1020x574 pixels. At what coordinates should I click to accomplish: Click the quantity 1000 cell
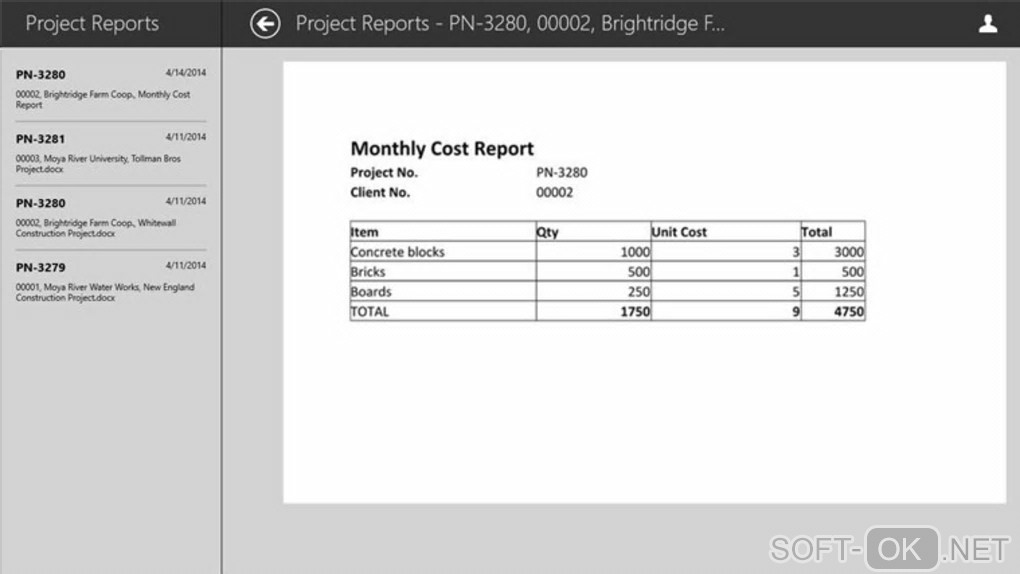593,252
